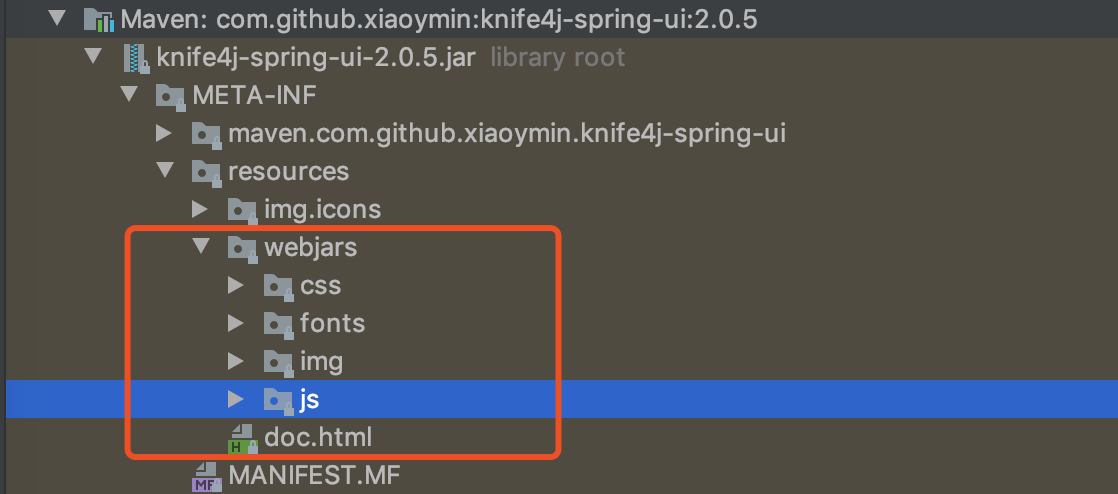
Task: Select the MANIFEST.MF file
Action: [x=314, y=475]
